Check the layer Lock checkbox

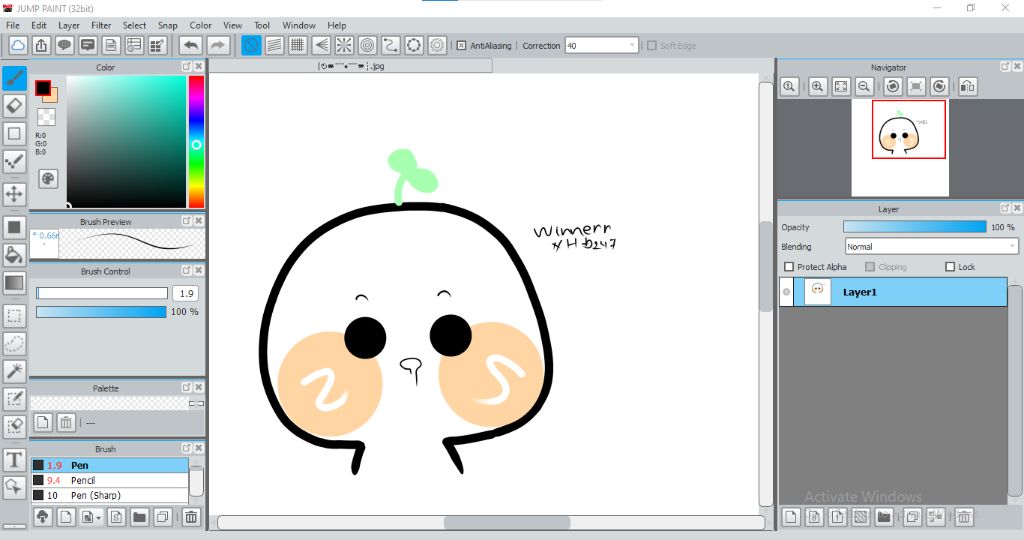coord(950,267)
